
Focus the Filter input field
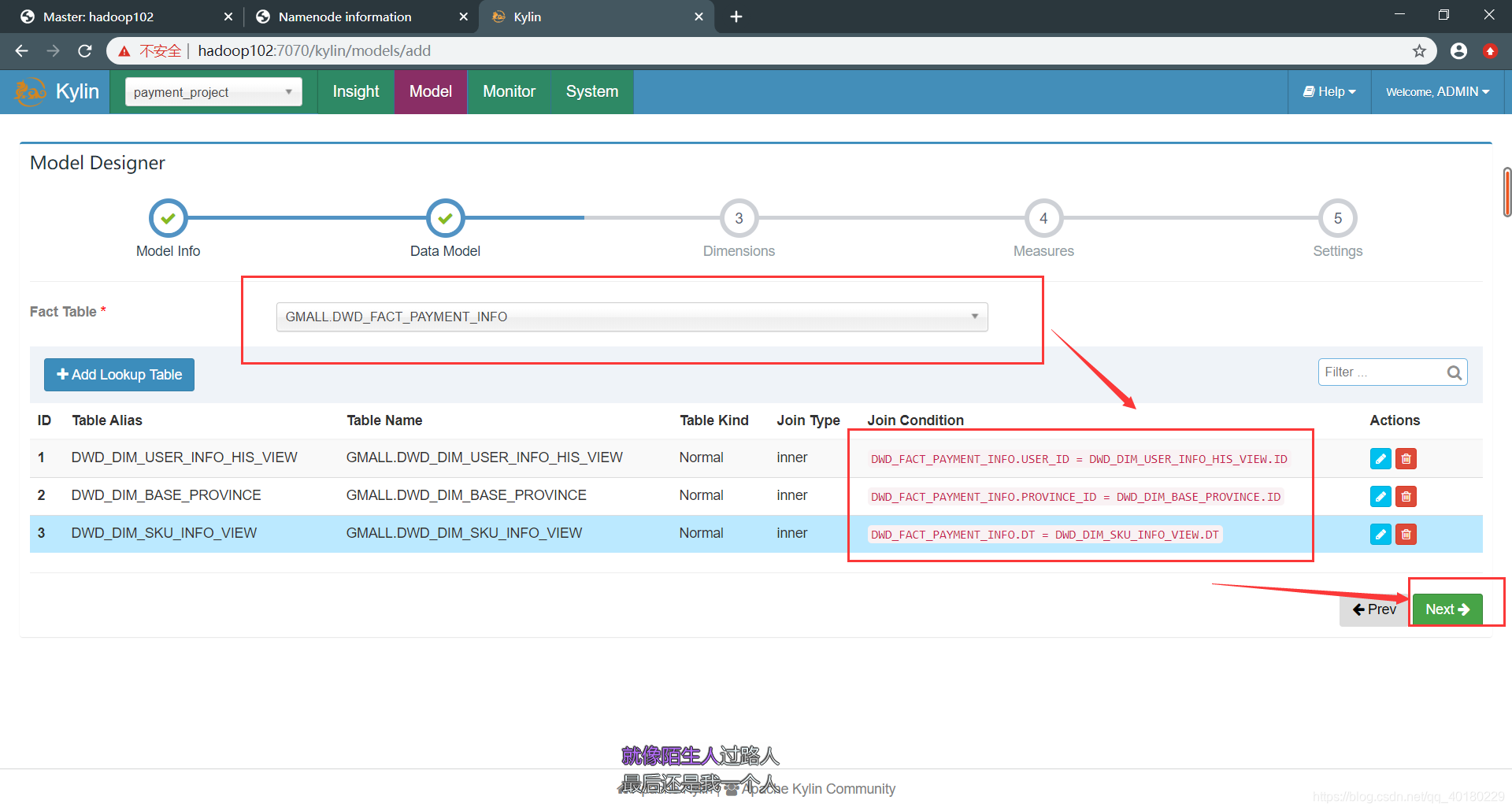[x=1383, y=372]
